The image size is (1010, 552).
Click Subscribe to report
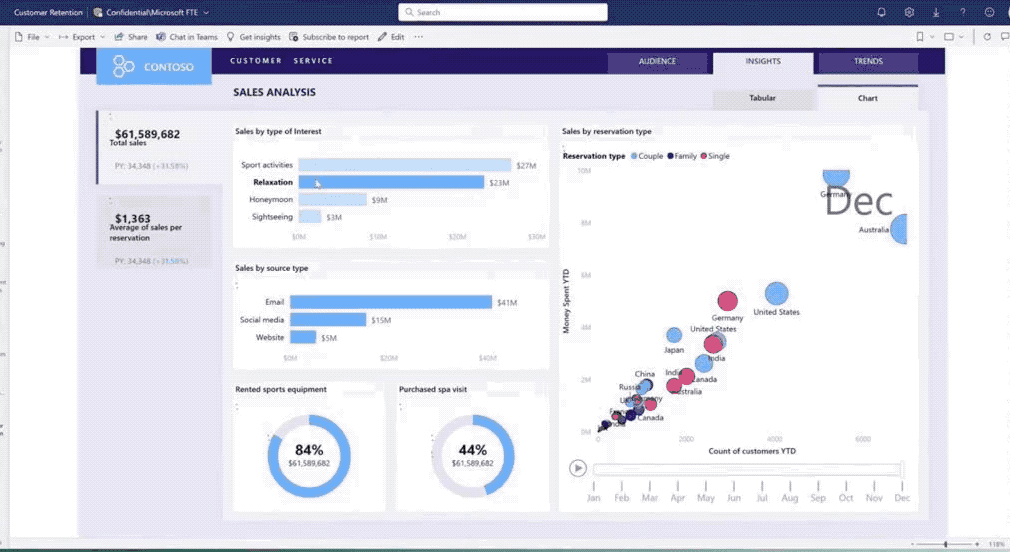[329, 37]
